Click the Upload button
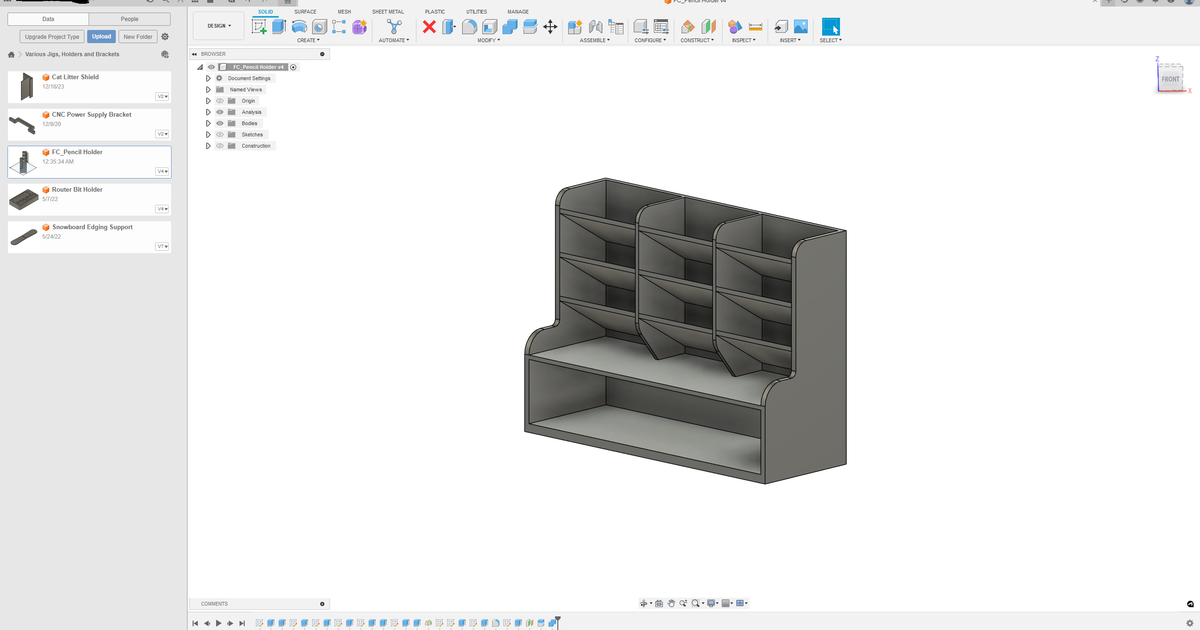 [x=102, y=35]
